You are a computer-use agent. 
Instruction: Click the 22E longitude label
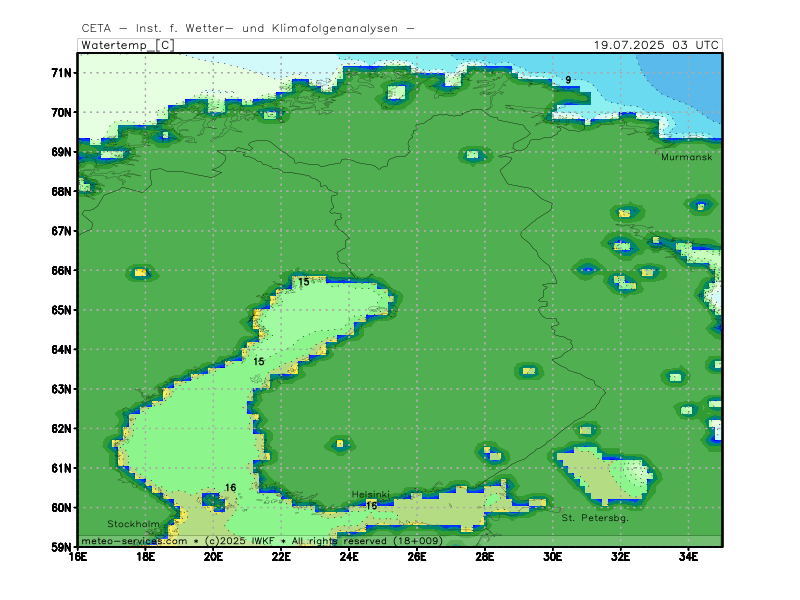[x=281, y=556]
